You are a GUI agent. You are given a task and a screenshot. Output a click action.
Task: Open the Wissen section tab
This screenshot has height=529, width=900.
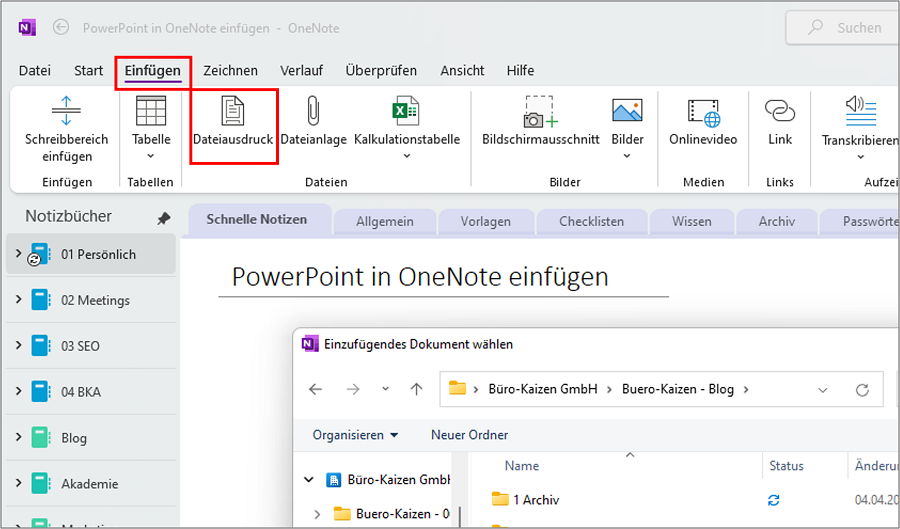tap(692, 221)
